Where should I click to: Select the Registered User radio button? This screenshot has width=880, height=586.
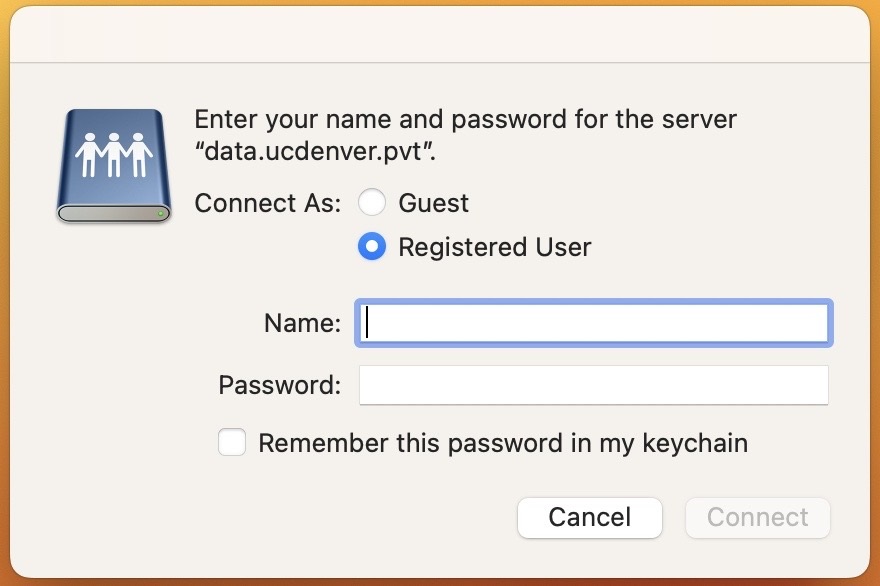[372, 247]
